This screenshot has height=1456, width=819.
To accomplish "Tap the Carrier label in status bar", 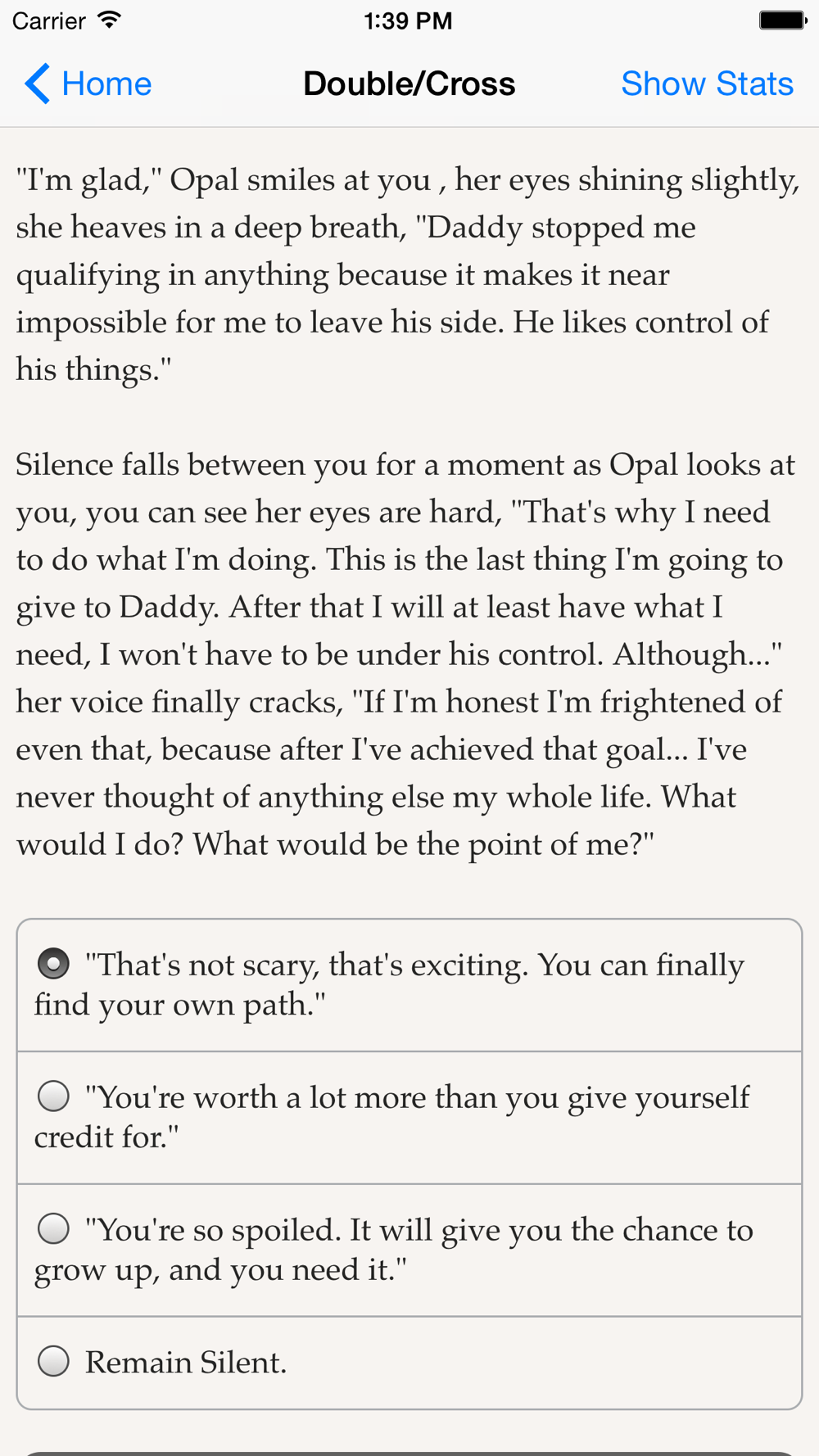I will point(49,20).
